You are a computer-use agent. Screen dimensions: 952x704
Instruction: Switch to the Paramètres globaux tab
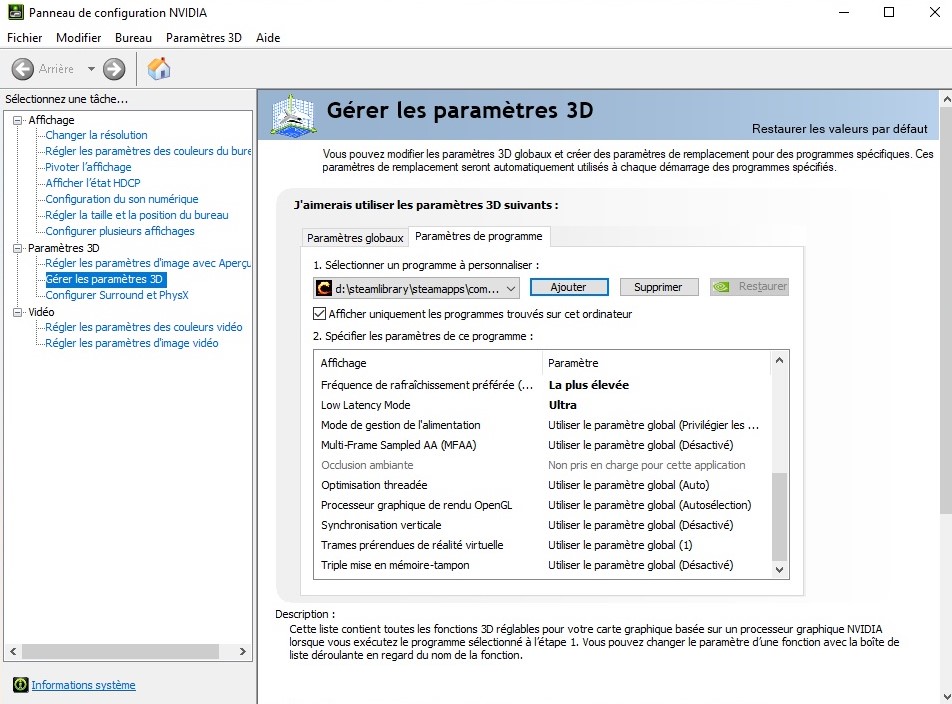pyautogui.click(x=355, y=238)
